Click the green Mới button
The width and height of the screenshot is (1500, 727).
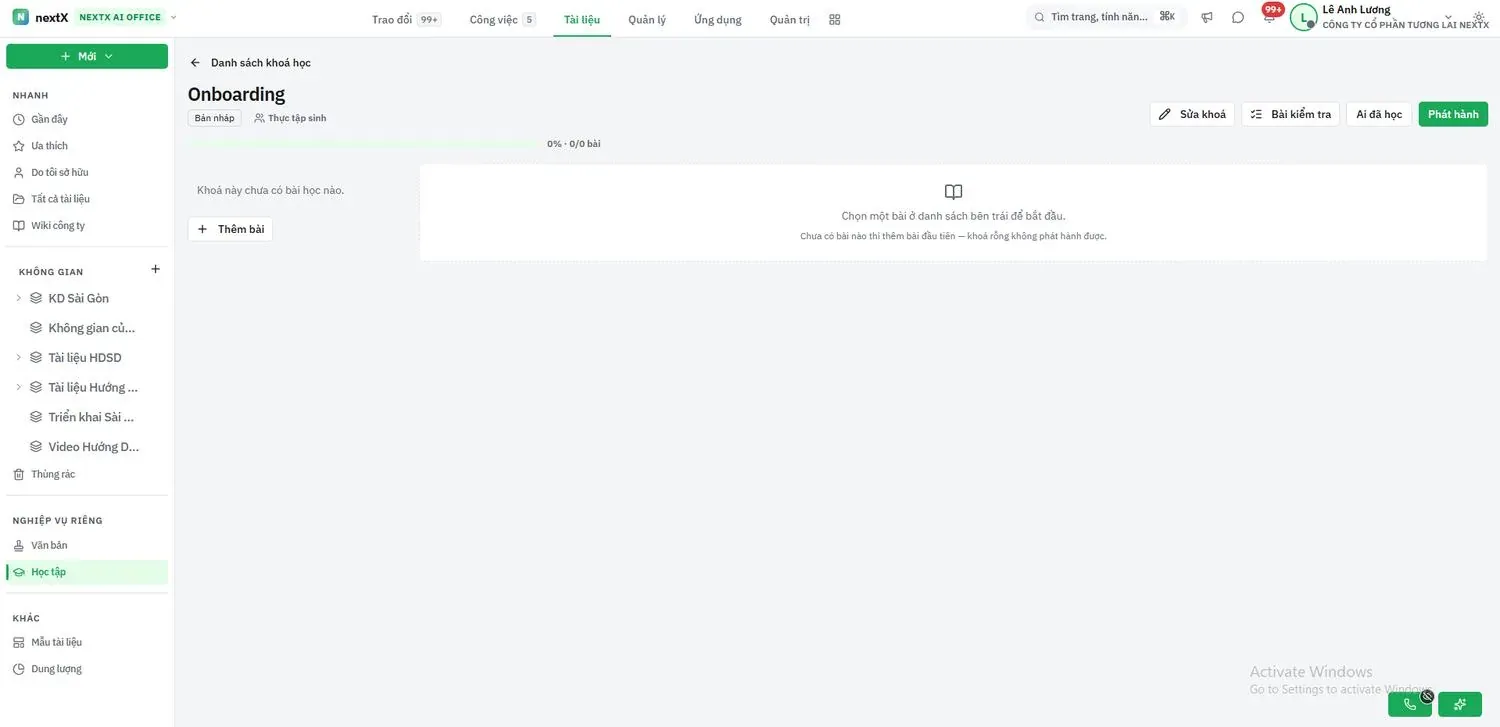87,56
